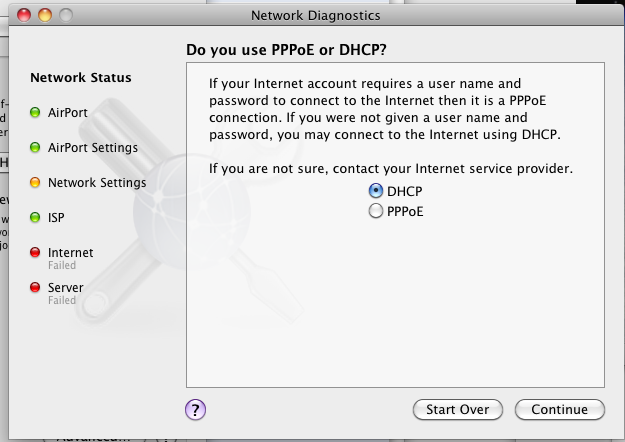This screenshot has width=625, height=442.
Task: Click the AirPort Settings status item
Action: [93, 148]
